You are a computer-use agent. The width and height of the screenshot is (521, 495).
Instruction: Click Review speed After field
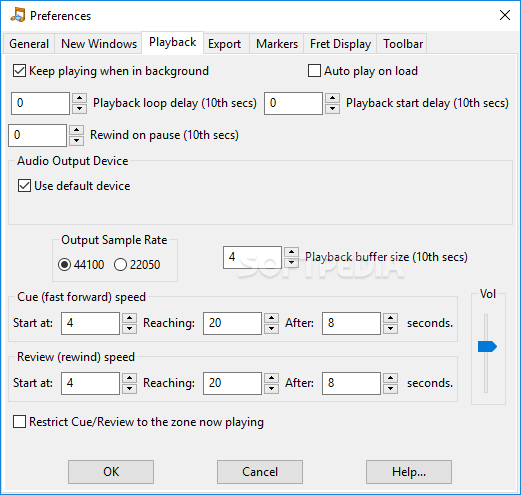[351, 383]
